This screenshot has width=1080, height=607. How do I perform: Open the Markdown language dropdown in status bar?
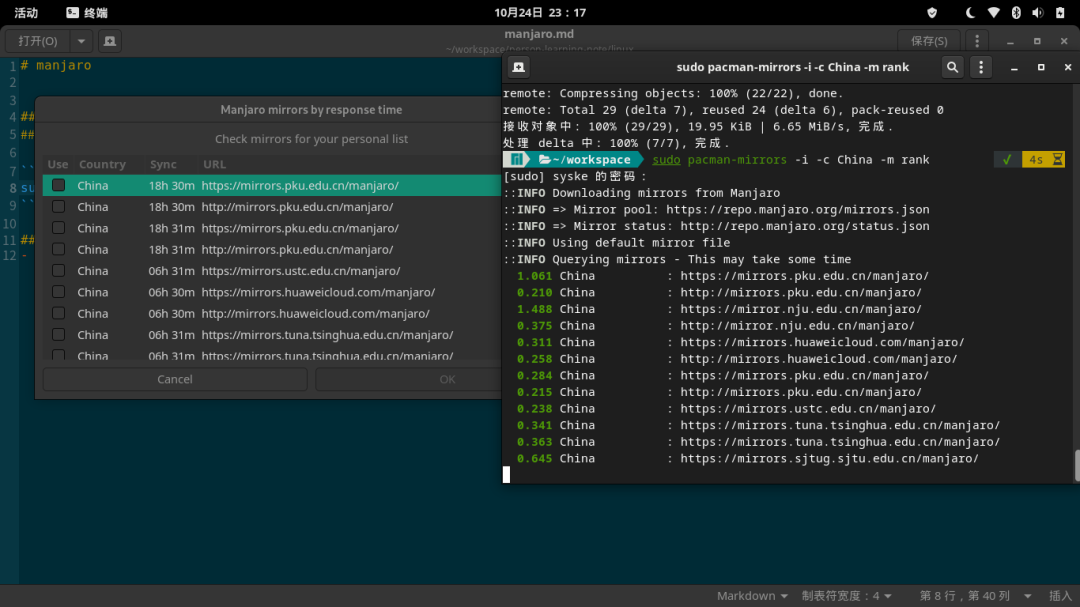pos(751,596)
